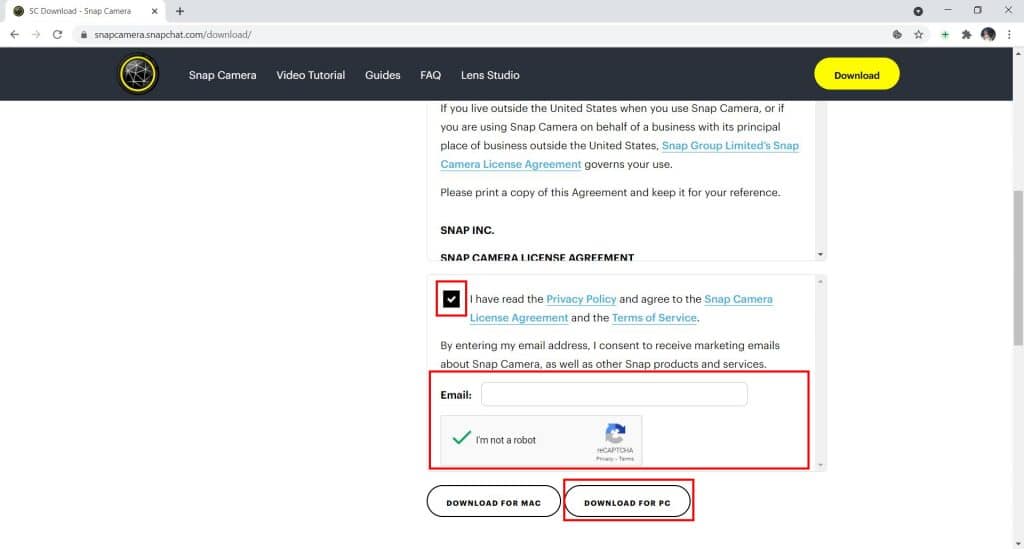Click the I'm not a robot checkmark
Viewport: 1024px width, 549px height.
point(461,438)
